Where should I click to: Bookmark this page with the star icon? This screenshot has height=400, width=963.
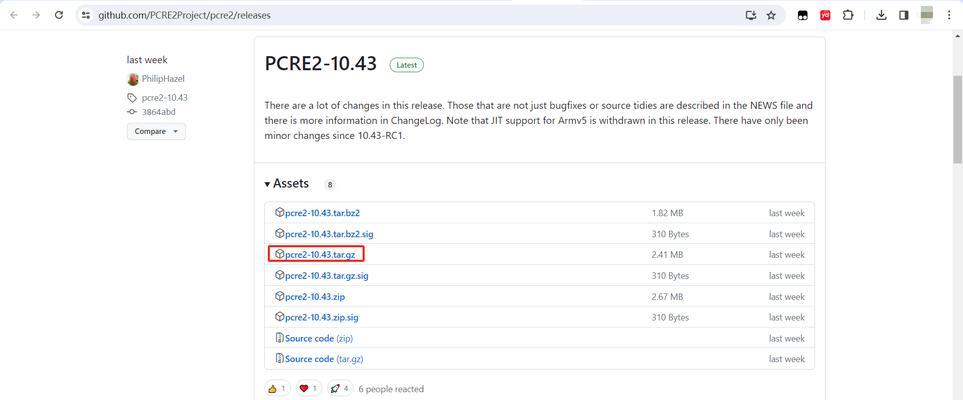tap(771, 15)
